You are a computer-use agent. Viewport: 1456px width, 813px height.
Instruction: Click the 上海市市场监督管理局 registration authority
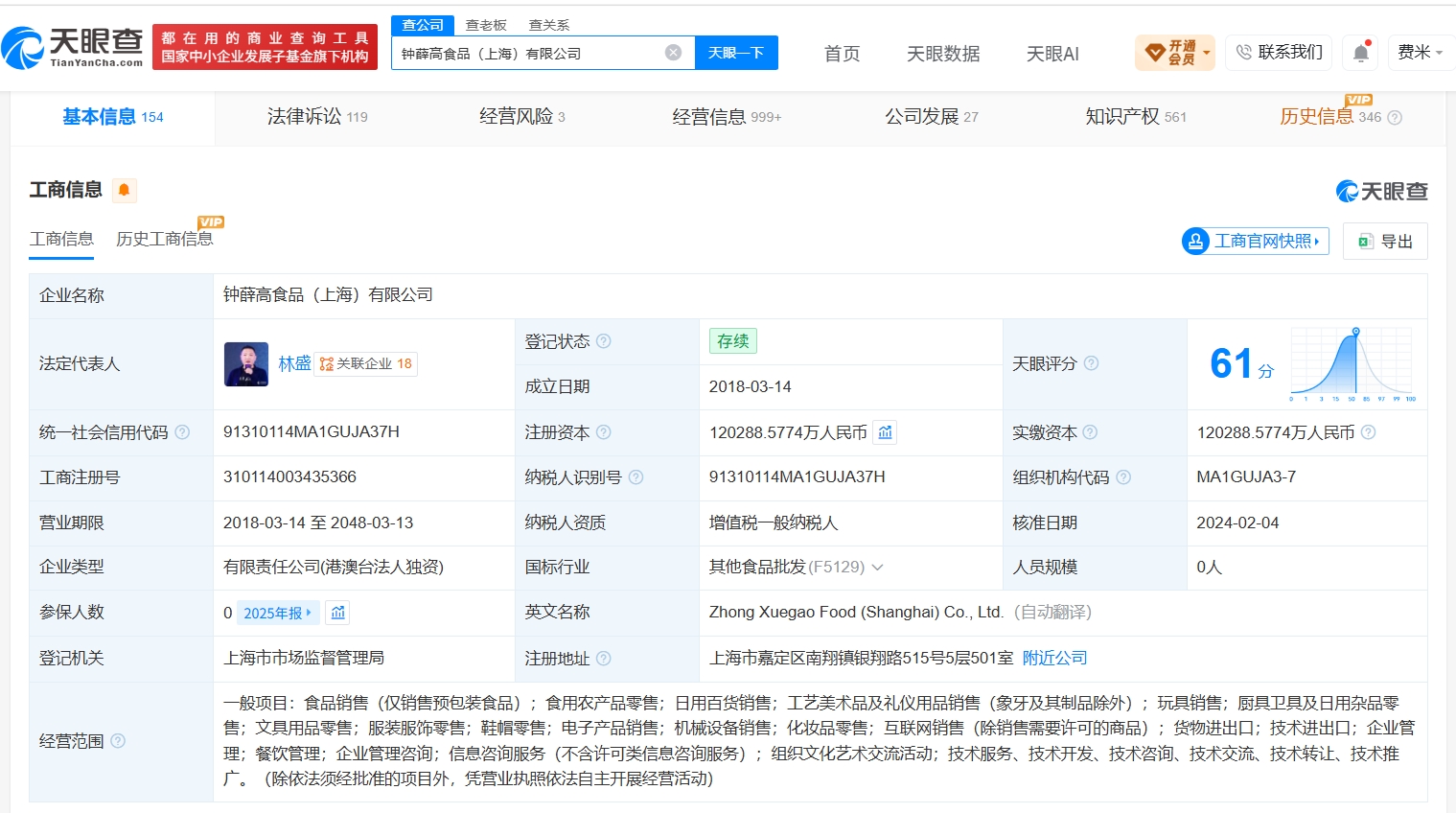pyautogui.click(x=304, y=659)
